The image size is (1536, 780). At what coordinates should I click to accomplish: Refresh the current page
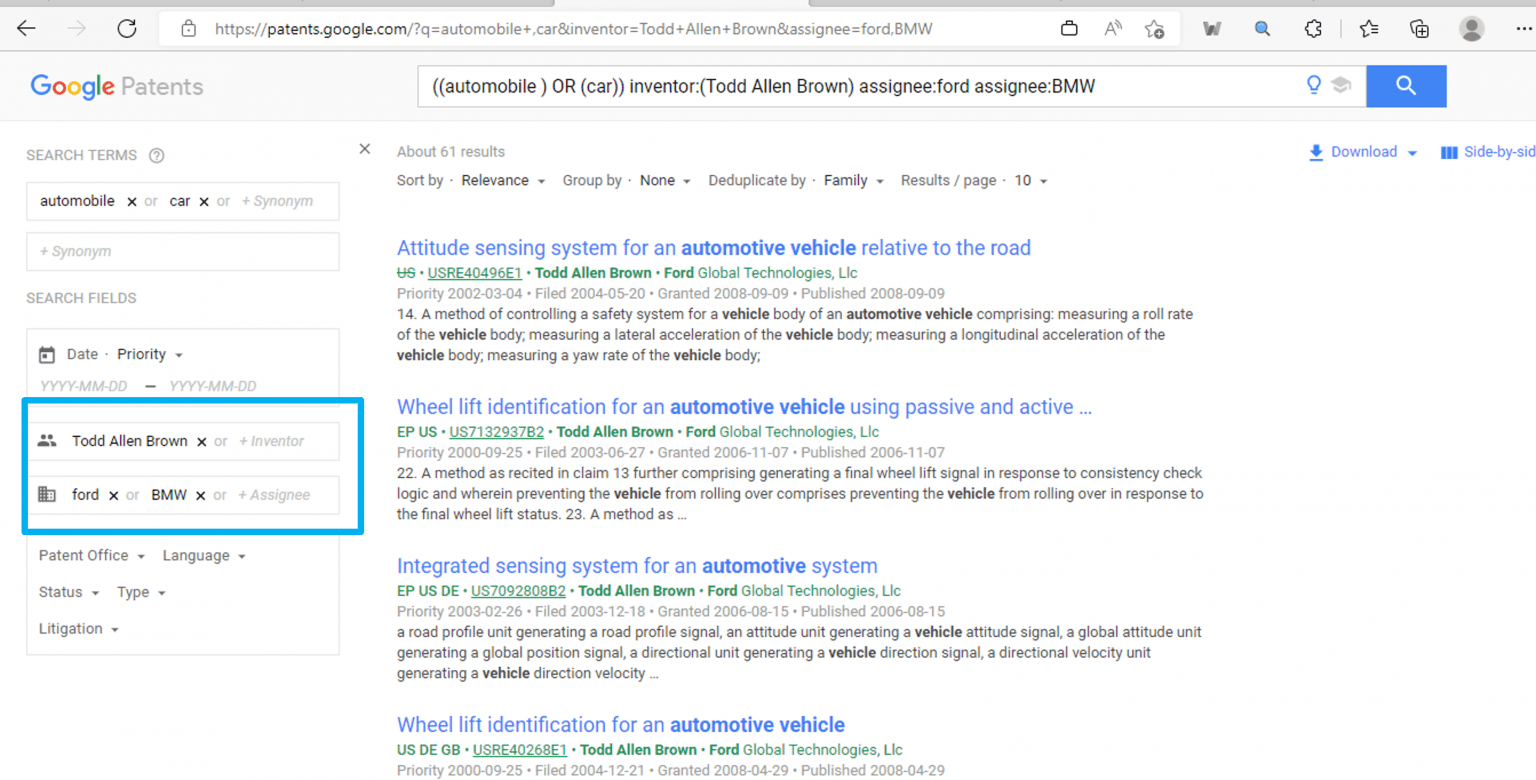(x=127, y=28)
